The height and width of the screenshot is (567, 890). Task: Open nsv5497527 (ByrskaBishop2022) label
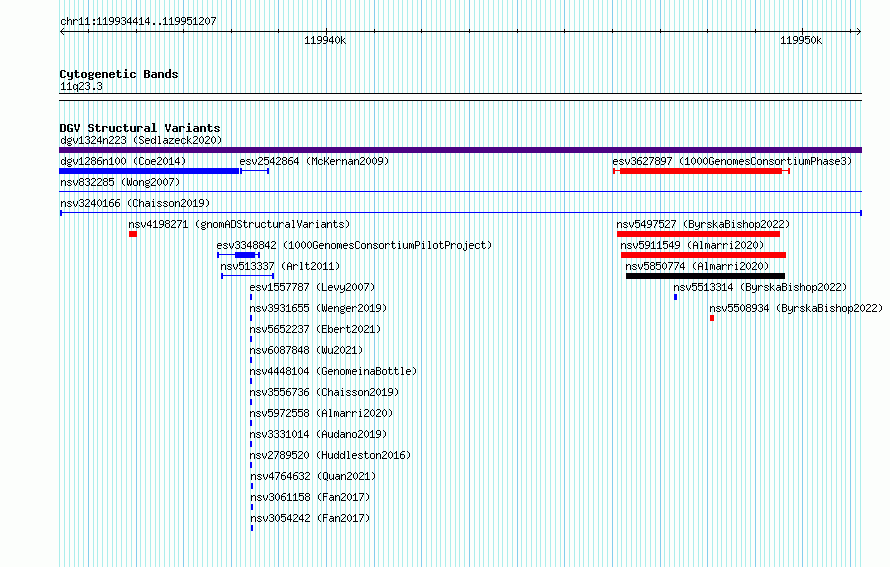click(703, 224)
